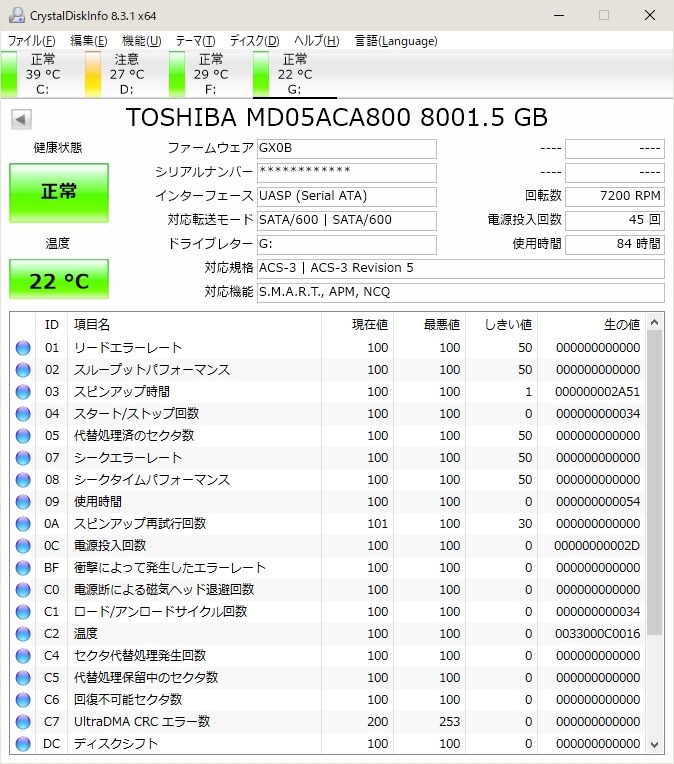Image resolution: width=674 pixels, height=764 pixels.
Task: Click status circle for C0 電源断による磁気ヘッド退避回数
Action: point(23,590)
